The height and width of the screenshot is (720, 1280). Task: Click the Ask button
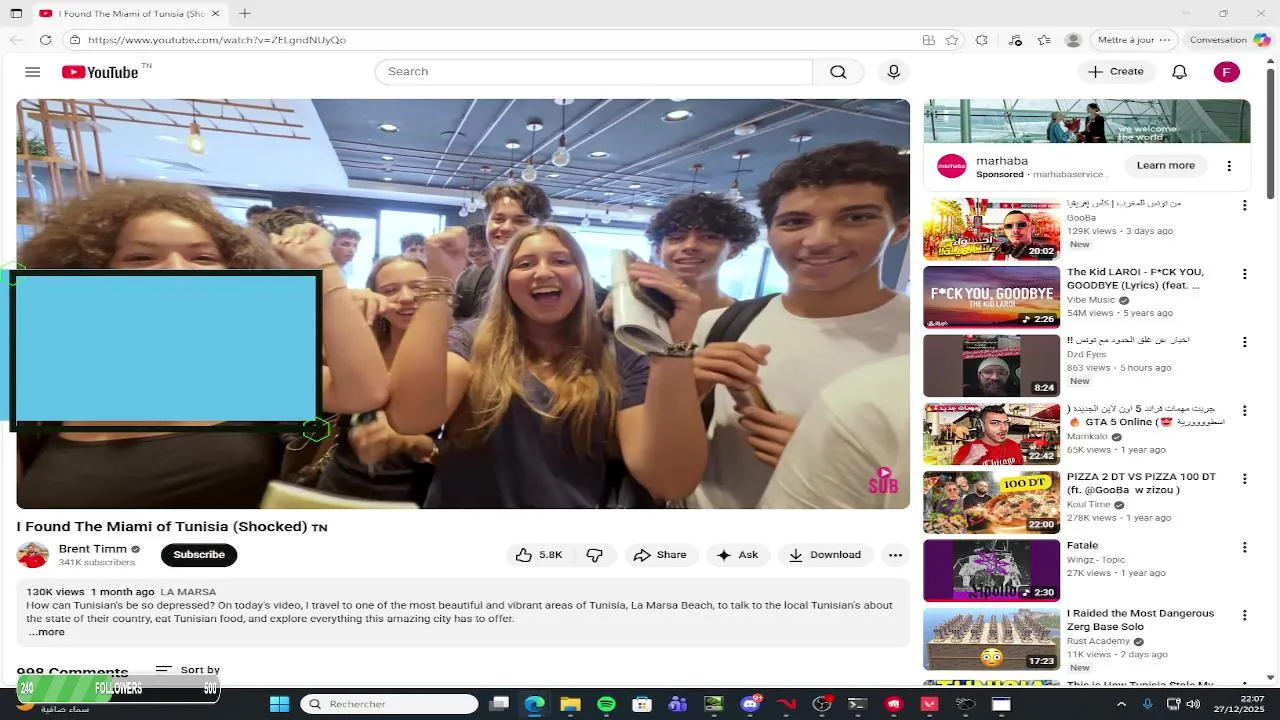[738, 555]
